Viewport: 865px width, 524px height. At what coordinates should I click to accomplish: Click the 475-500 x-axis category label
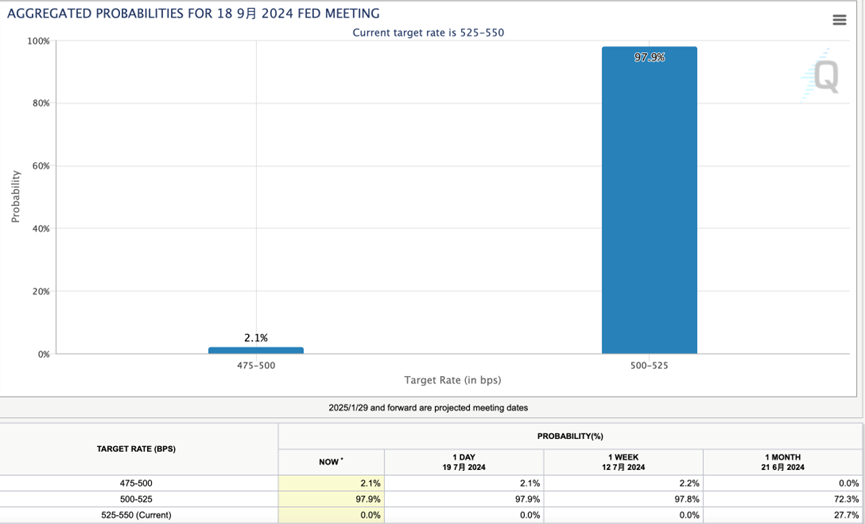(256, 366)
